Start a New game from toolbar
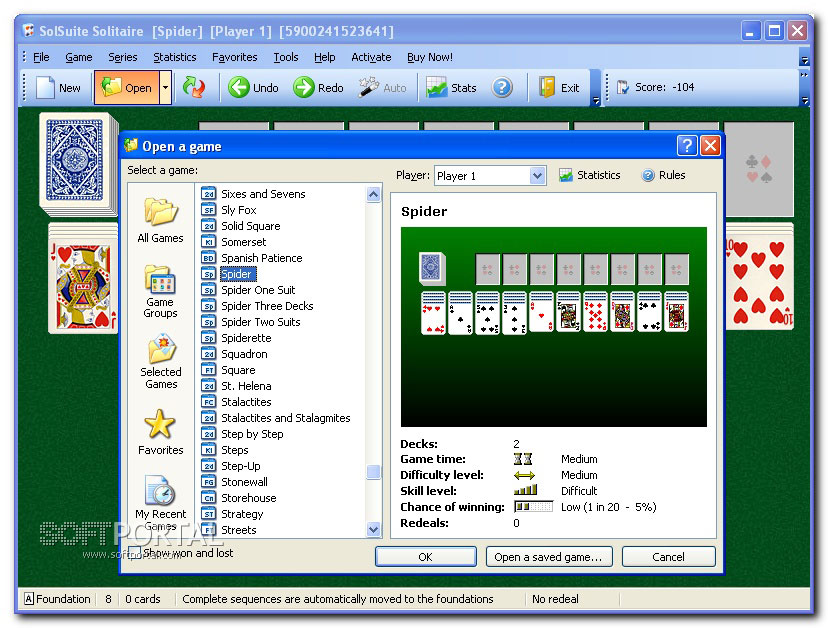 [x=58, y=88]
